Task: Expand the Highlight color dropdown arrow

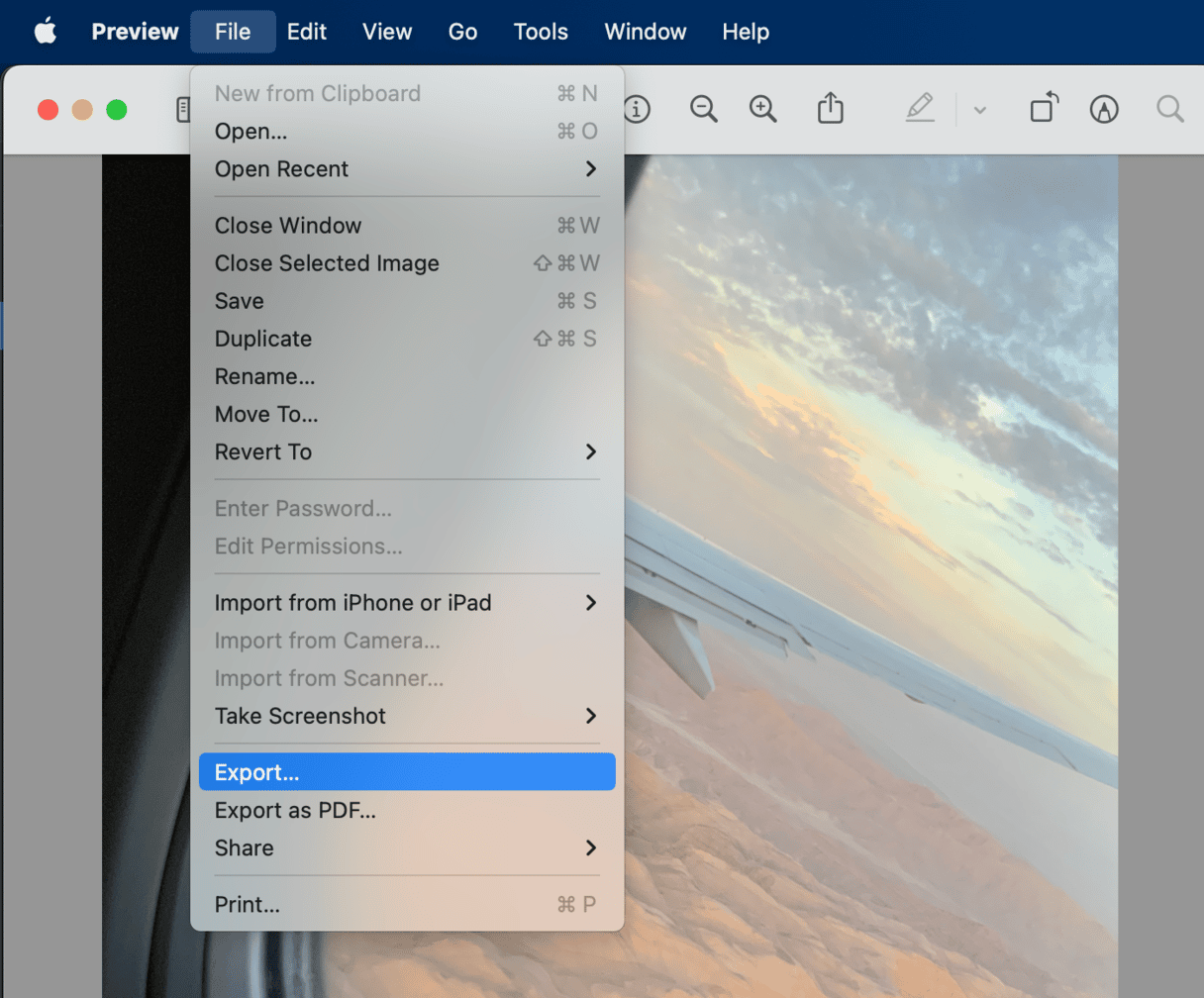Action: point(980,110)
